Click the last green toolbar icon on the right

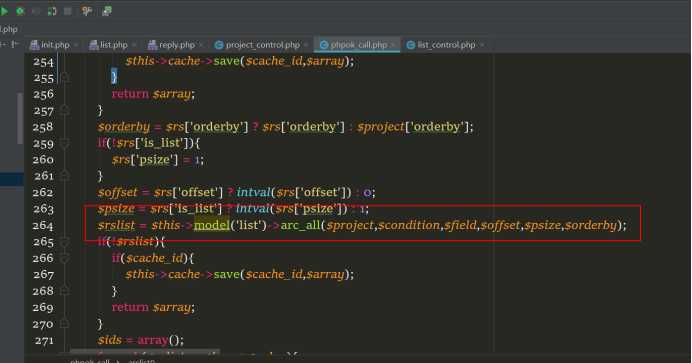(x=107, y=11)
